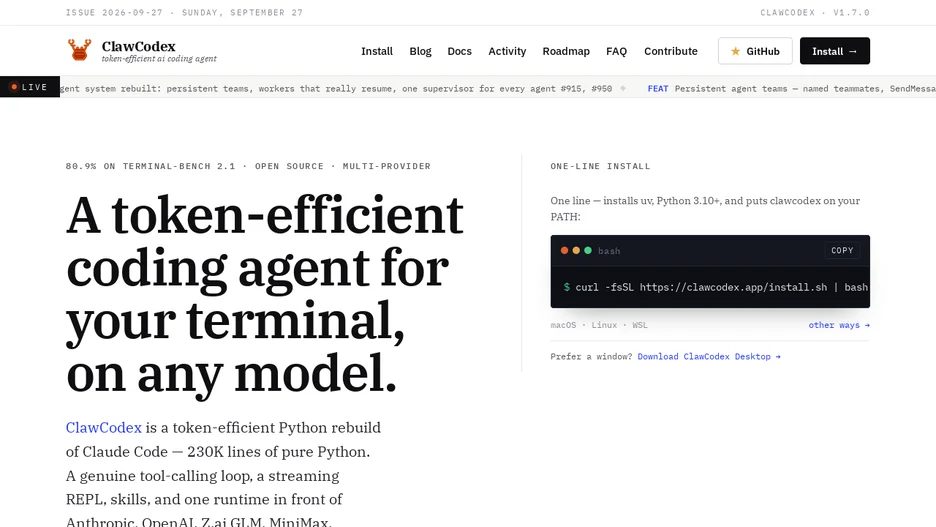The width and height of the screenshot is (936, 527).
Task: Click the 'ISSUE 2026-09-27' date text
Action: [x=114, y=13]
